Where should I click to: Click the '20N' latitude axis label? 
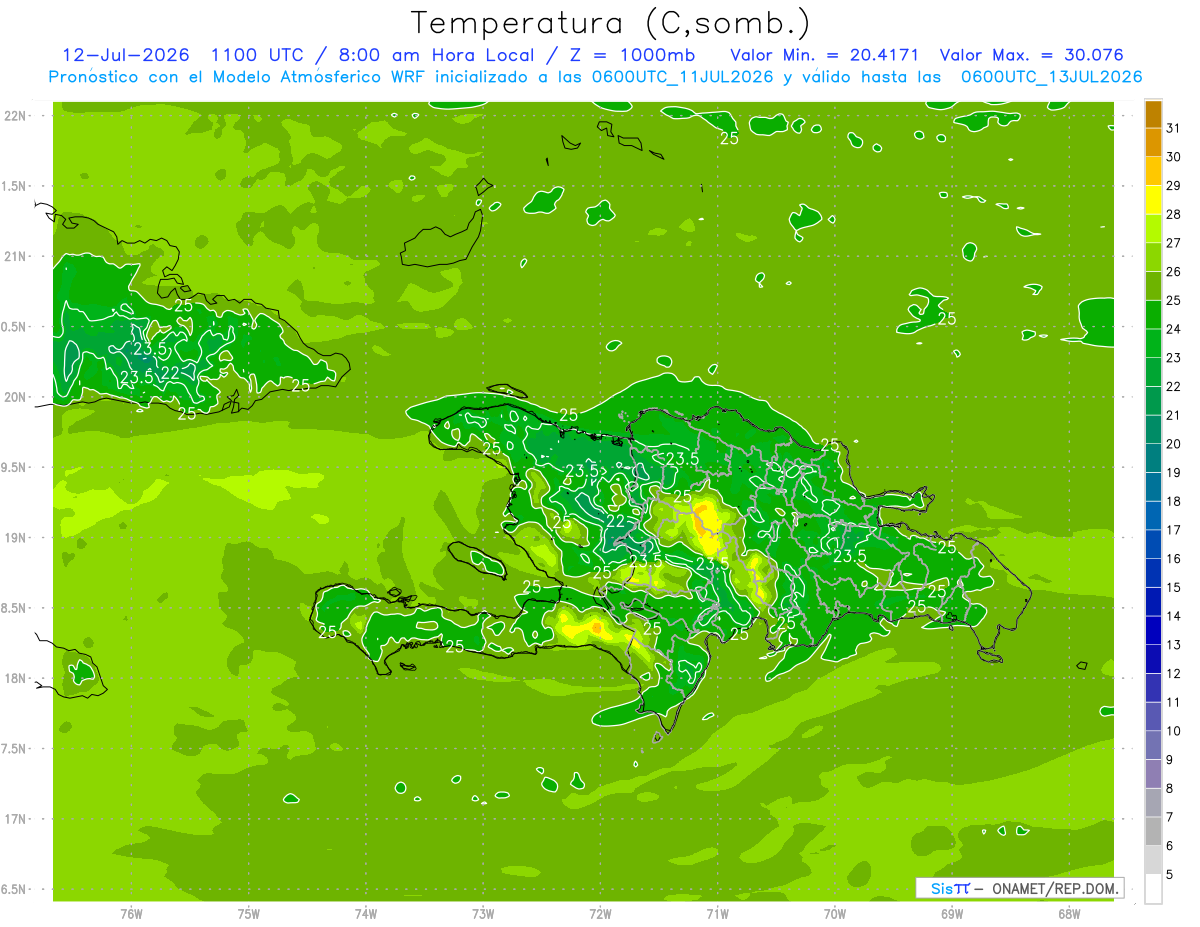click(x=15, y=397)
